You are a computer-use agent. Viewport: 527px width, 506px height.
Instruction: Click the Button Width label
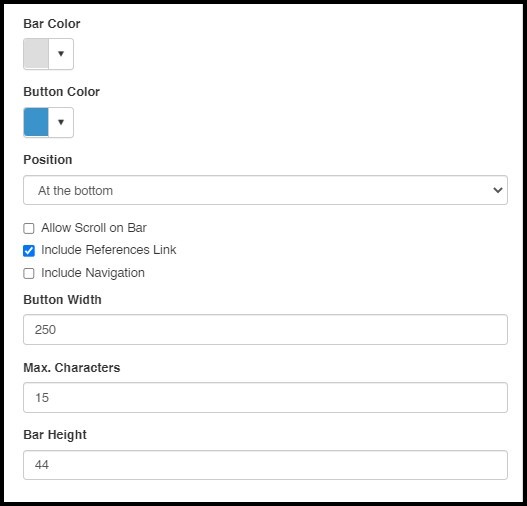62,300
